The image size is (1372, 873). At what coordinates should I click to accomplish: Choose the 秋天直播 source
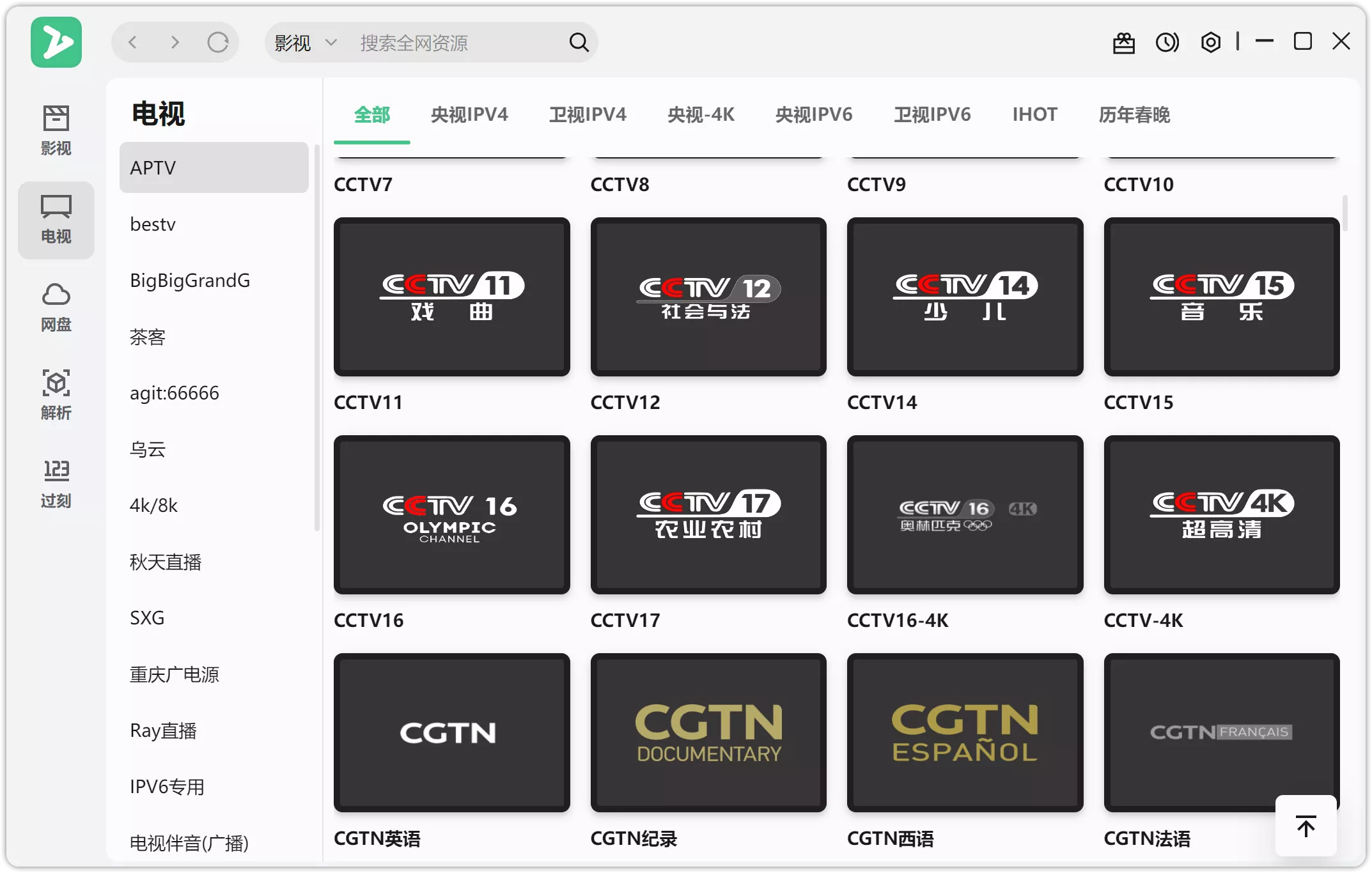point(166,562)
